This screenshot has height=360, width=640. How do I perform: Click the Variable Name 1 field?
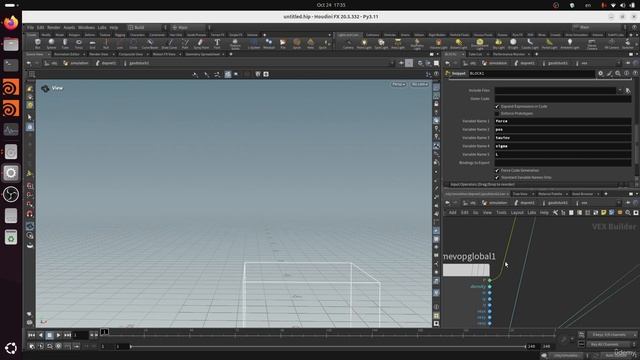coord(562,121)
